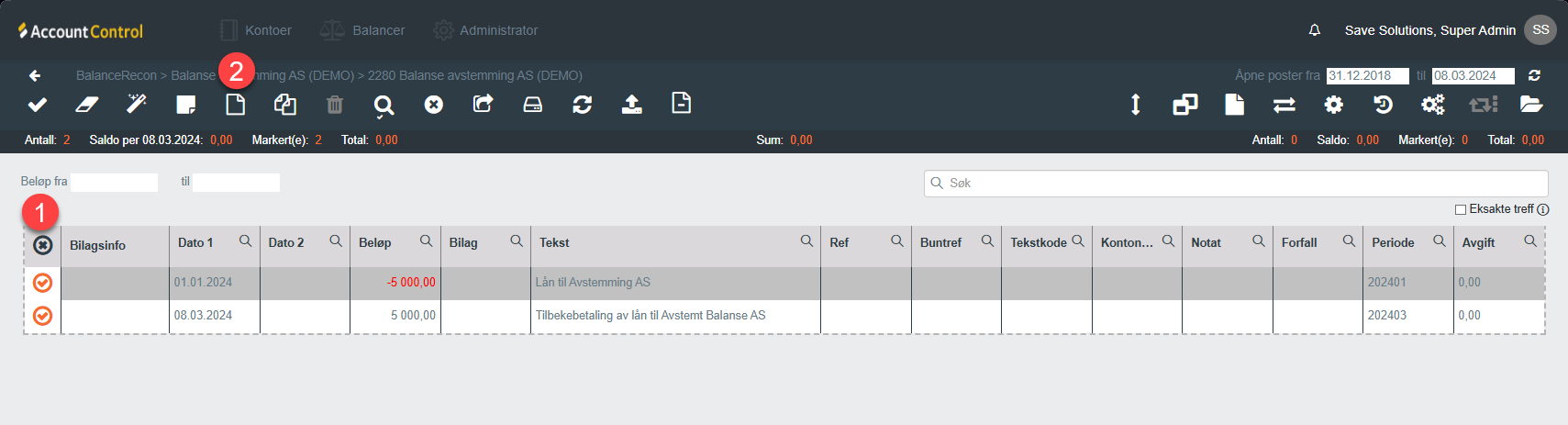
Task: Click the magic wand auto-match icon
Action: [x=136, y=105]
